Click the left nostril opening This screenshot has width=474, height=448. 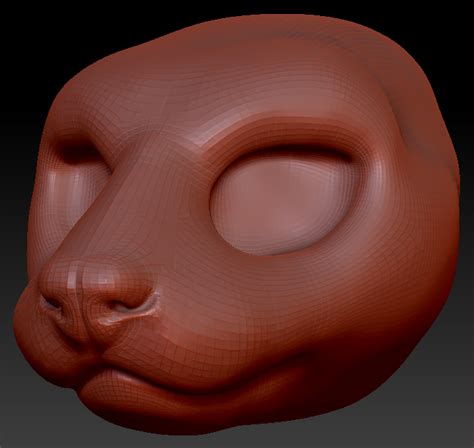point(52,304)
